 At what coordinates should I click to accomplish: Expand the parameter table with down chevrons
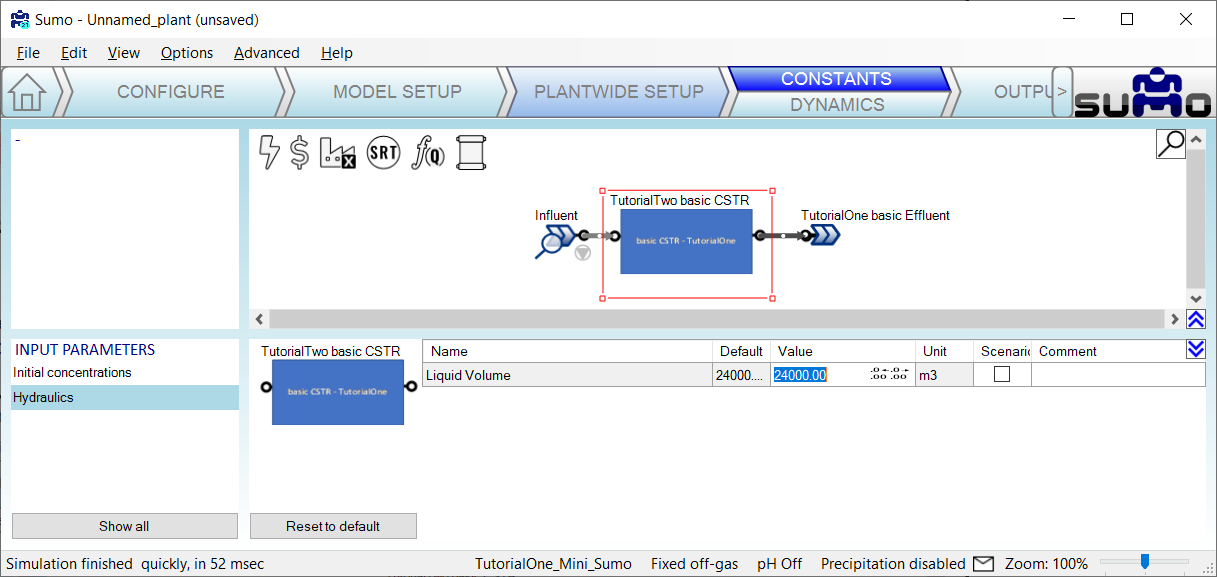click(1195, 349)
